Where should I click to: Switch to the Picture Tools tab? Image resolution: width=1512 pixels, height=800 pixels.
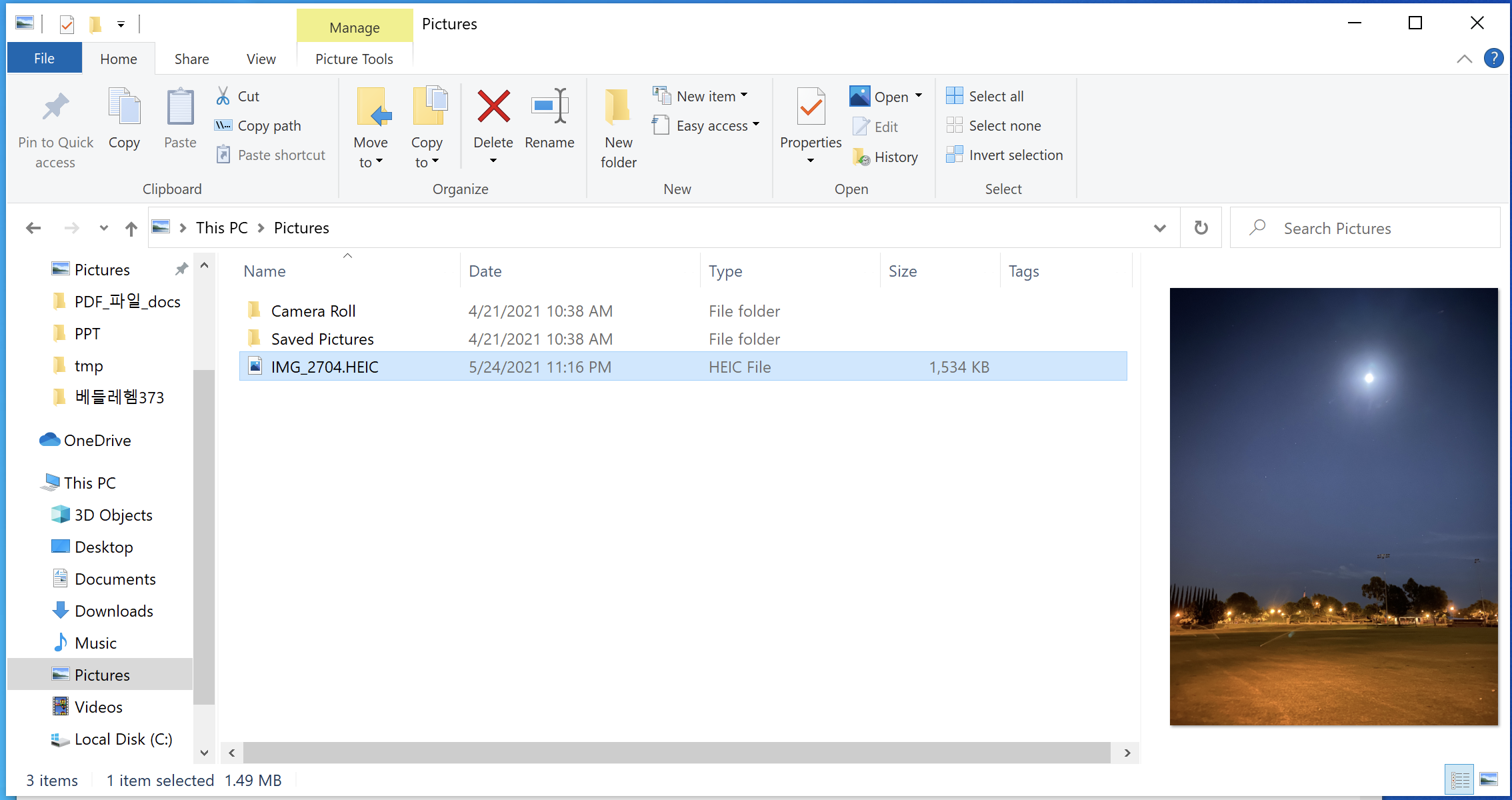(354, 59)
